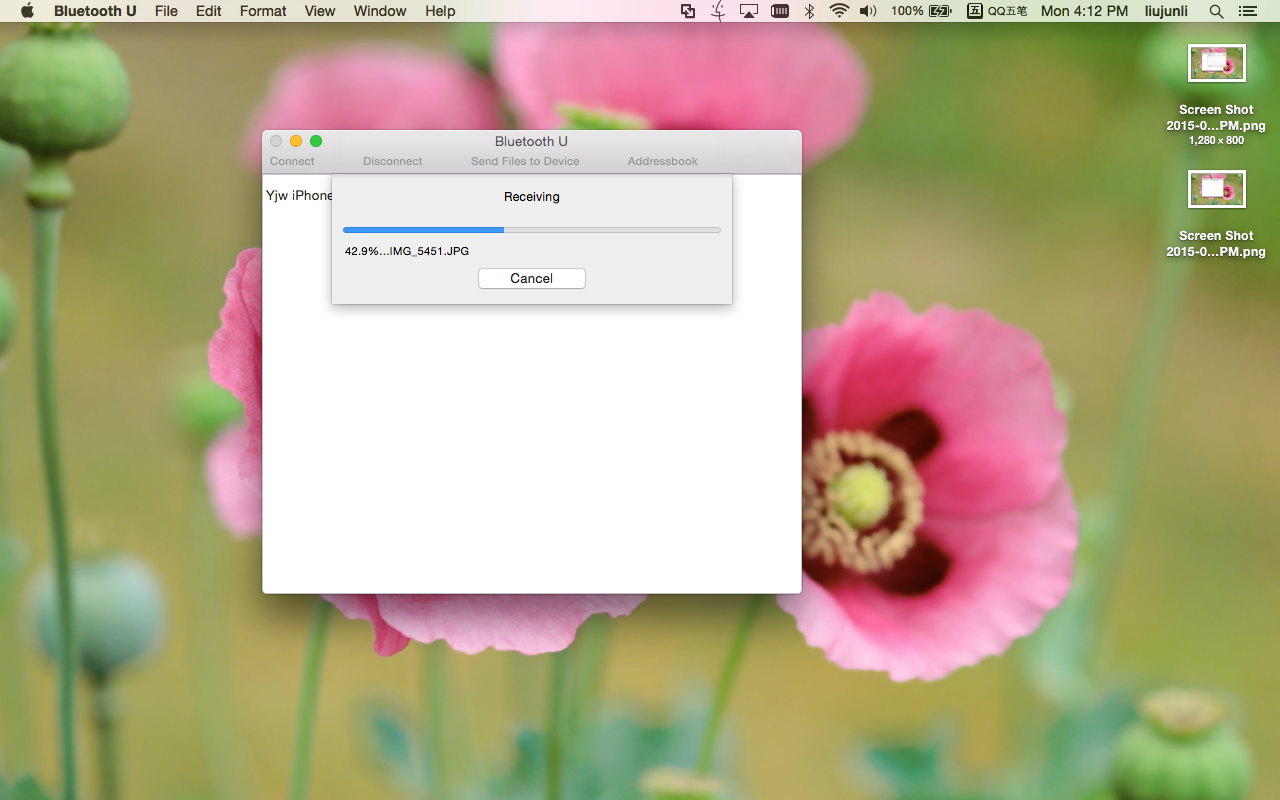
Task: Click the 42.9%...IMG_5451.JPG status text
Action: 407,251
